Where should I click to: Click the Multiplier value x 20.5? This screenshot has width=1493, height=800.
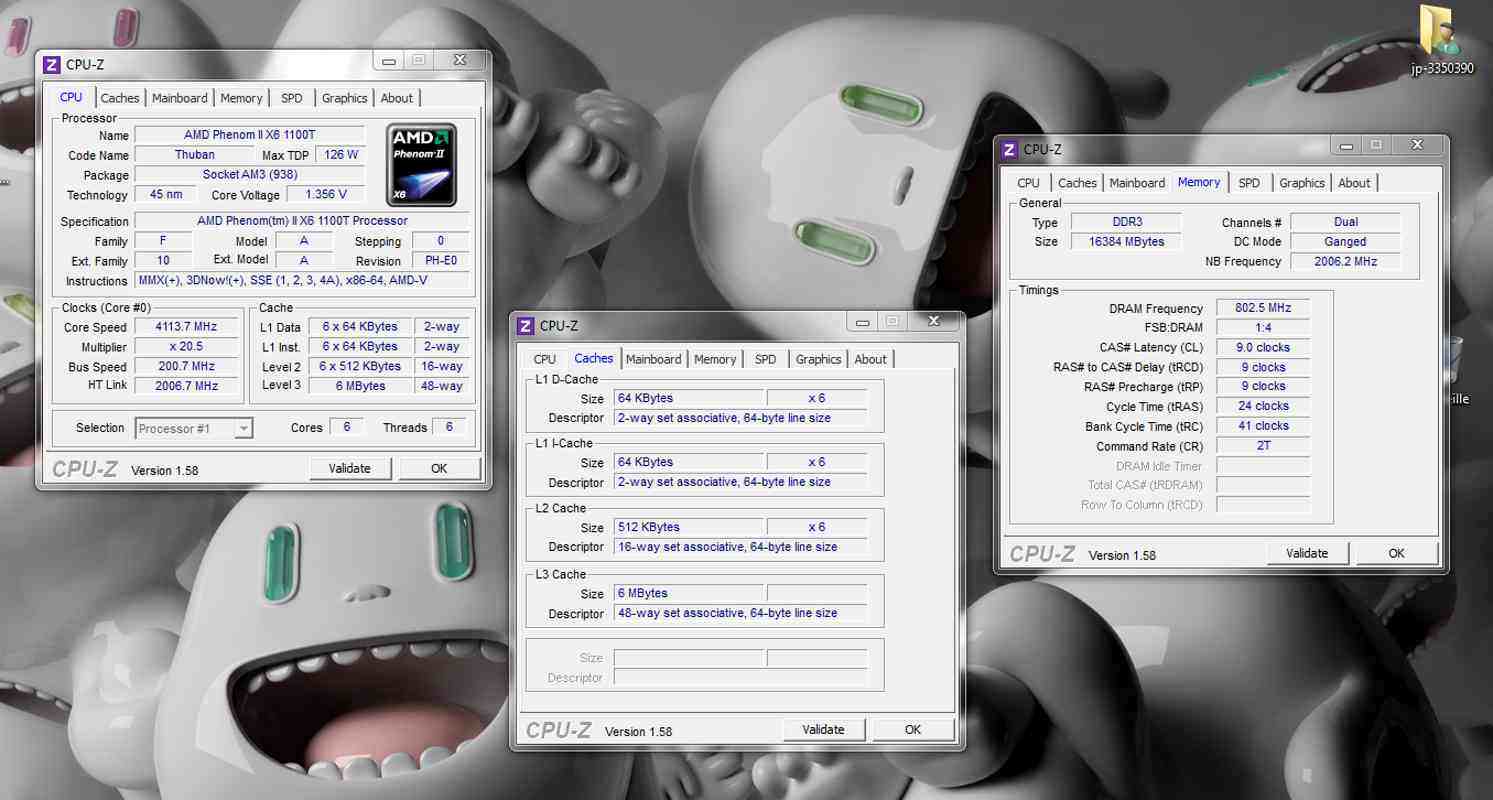[x=186, y=347]
